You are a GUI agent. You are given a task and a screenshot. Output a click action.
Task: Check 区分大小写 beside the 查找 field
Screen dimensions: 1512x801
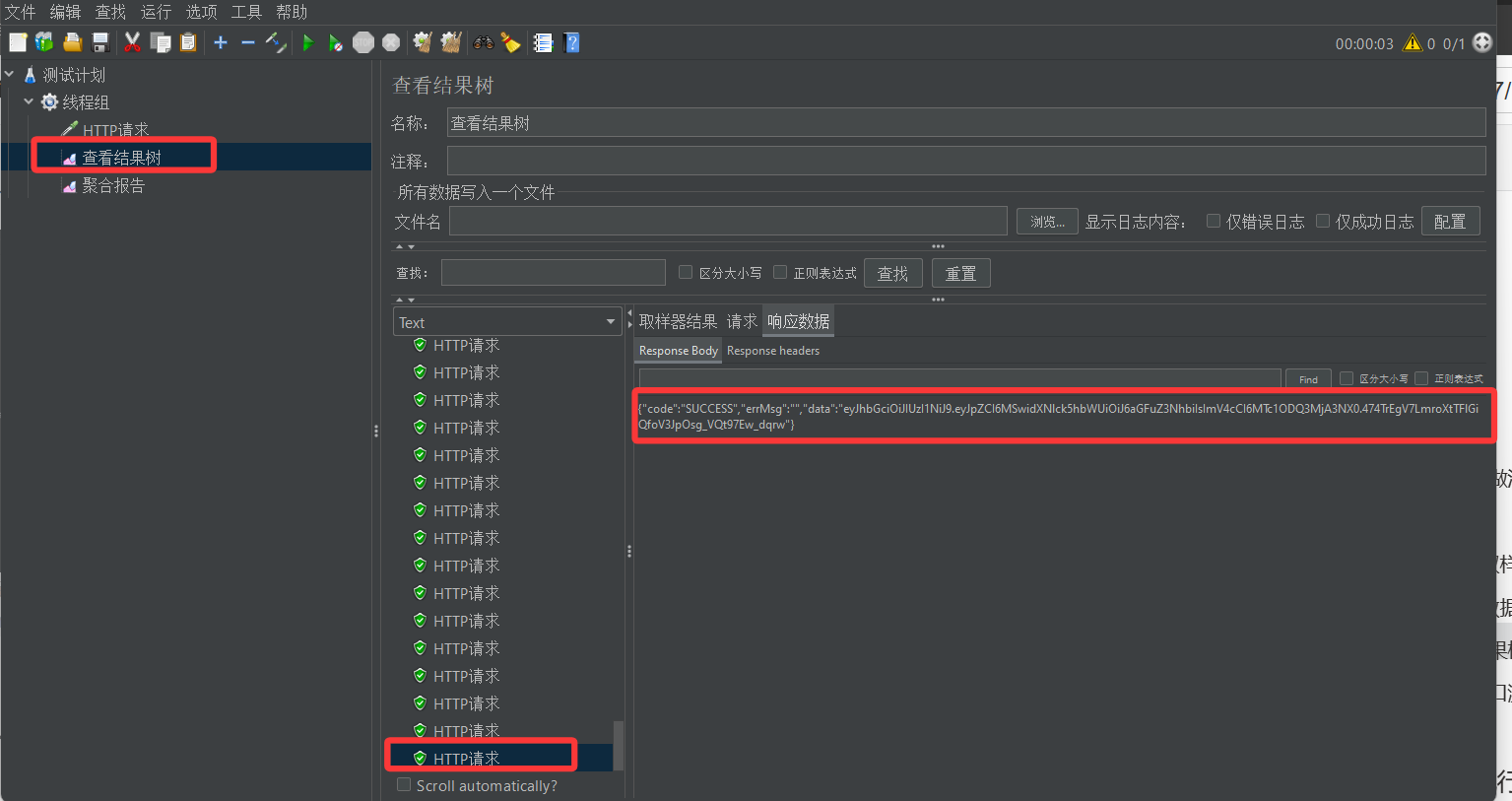pos(686,272)
